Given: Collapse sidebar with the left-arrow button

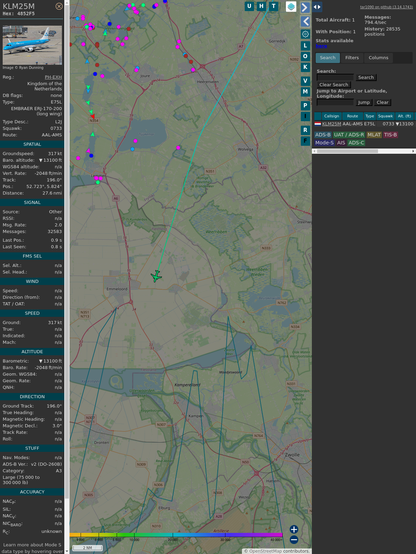Looking at the screenshot, I should (305, 22).
